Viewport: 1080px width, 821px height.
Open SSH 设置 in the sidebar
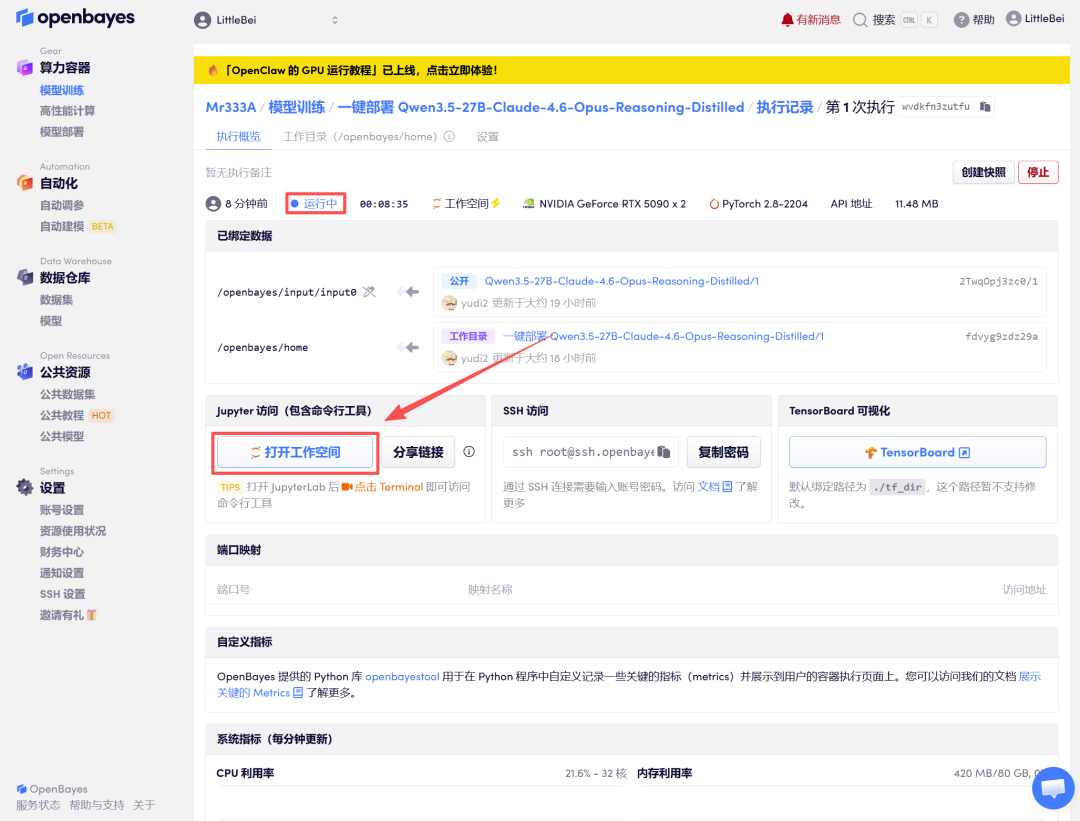click(62, 594)
